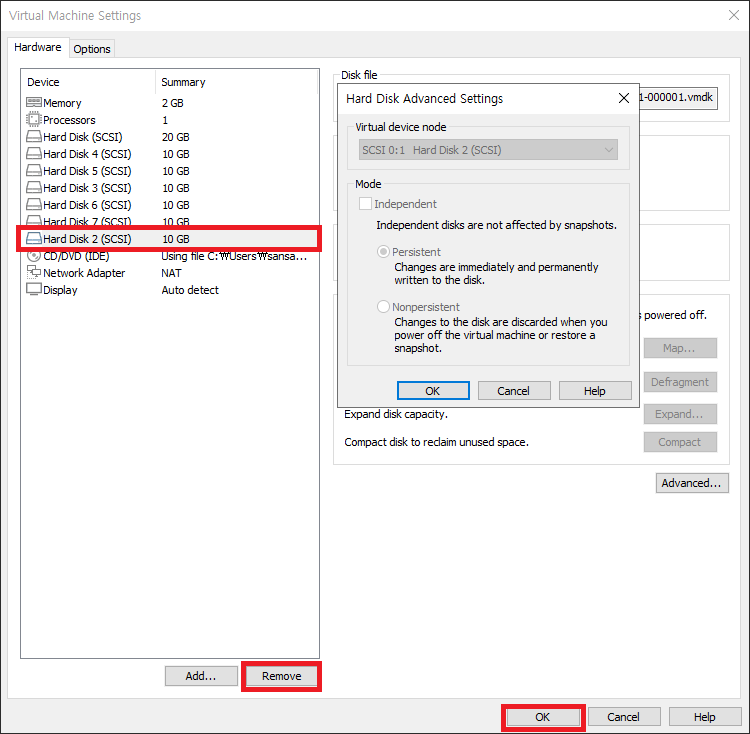This screenshot has width=750, height=734.
Task: Click the 2 GB memory summary value
Action: (x=173, y=103)
